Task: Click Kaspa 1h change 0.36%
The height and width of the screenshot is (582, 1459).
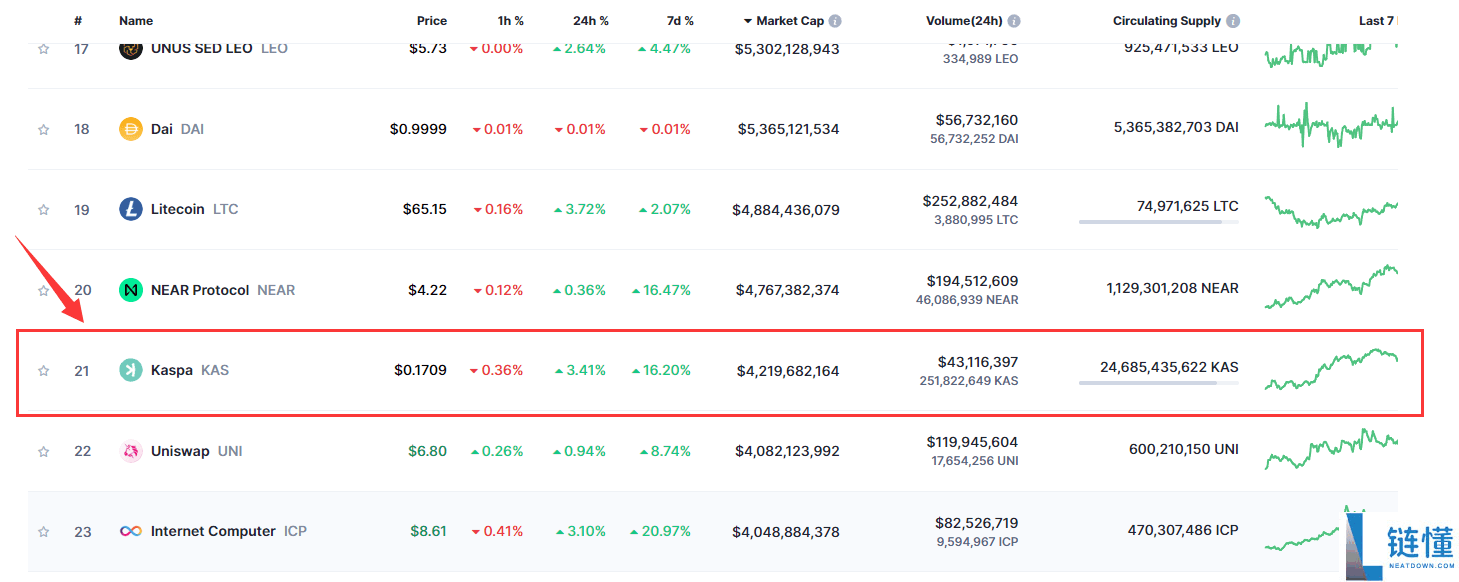Action: pyautogui.click(x=497, y=371)
